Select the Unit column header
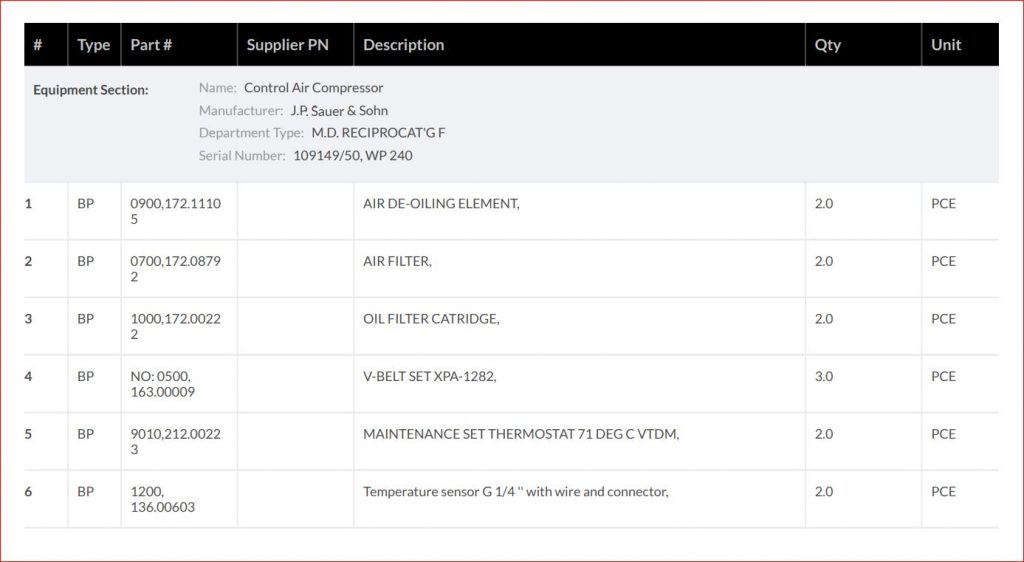Screen dimensions: 1024x562 pyautogui.click(x=945, y=45)
